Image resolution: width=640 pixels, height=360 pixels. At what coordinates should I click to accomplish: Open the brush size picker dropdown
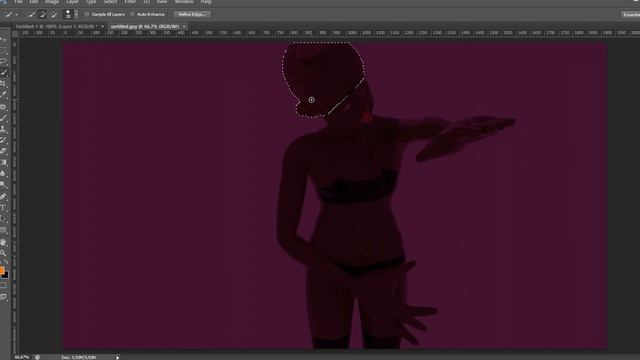pos(76,14)
